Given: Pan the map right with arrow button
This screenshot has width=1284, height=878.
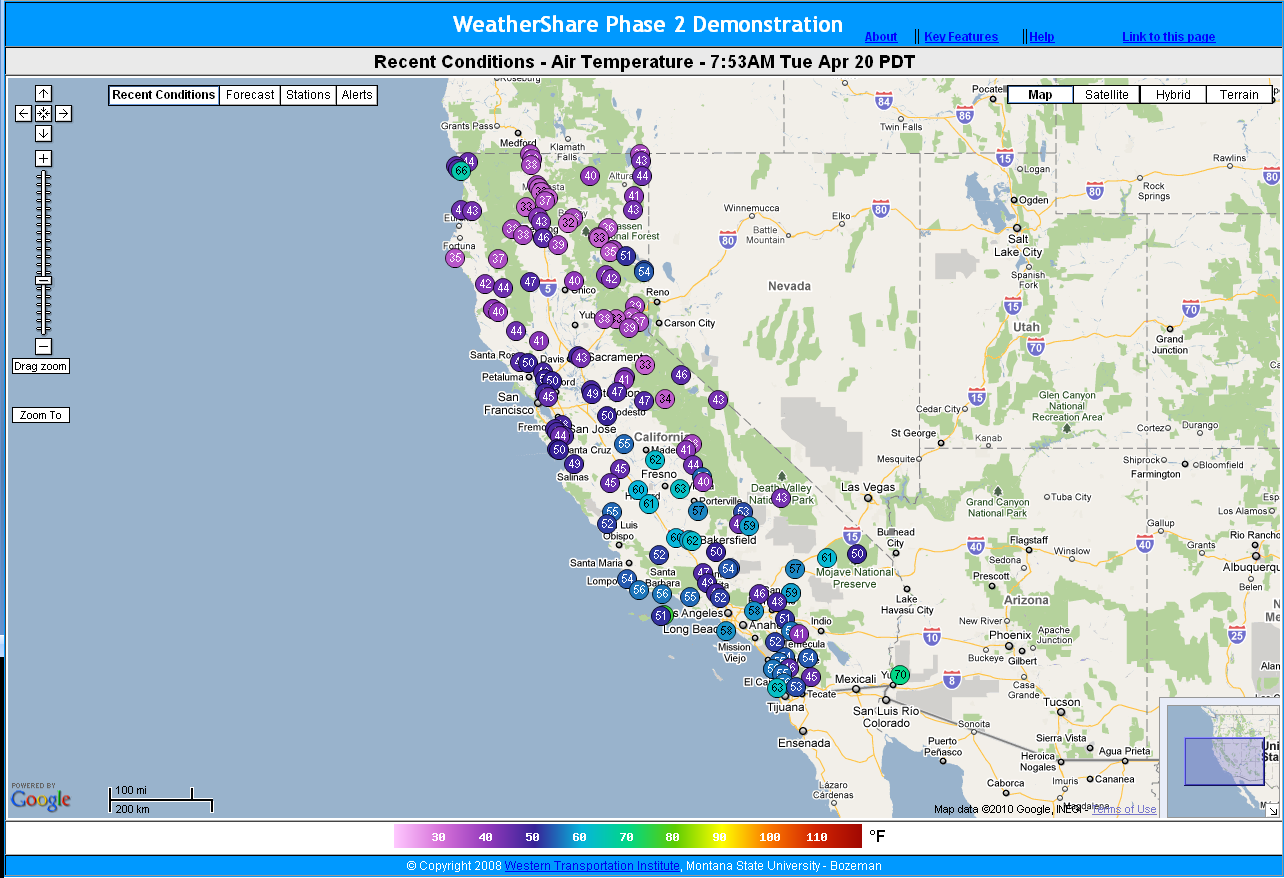Looking at the screenshot, I should (x=63, y=113).
